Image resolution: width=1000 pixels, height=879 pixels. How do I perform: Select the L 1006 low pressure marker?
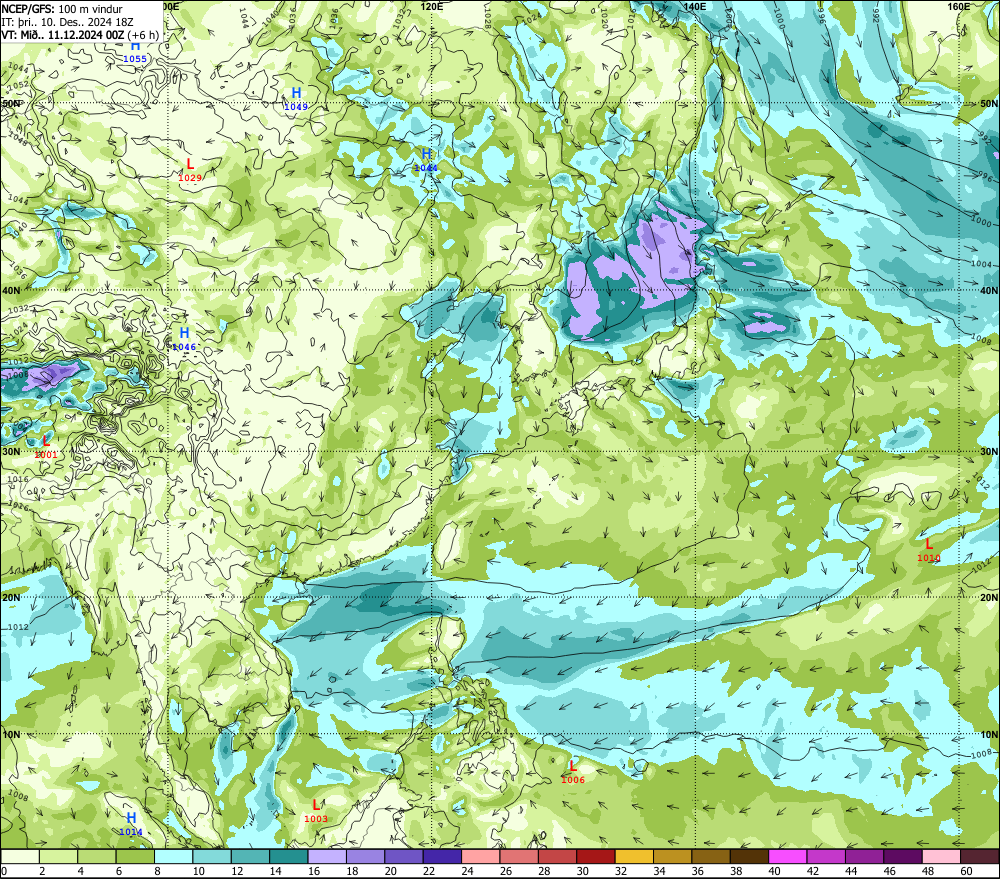point(573,772)
